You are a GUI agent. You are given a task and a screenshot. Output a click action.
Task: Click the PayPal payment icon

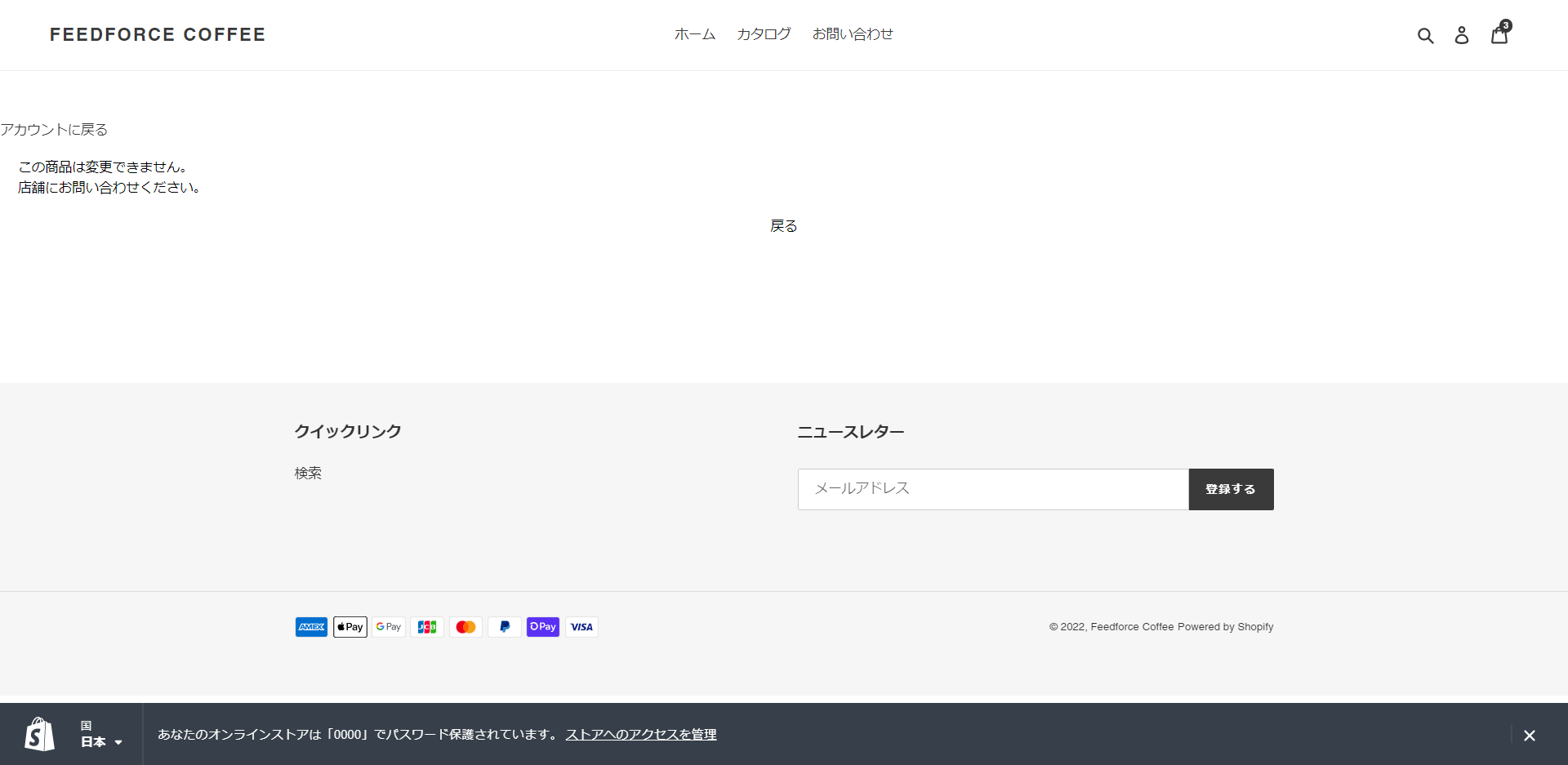[505, 627]
